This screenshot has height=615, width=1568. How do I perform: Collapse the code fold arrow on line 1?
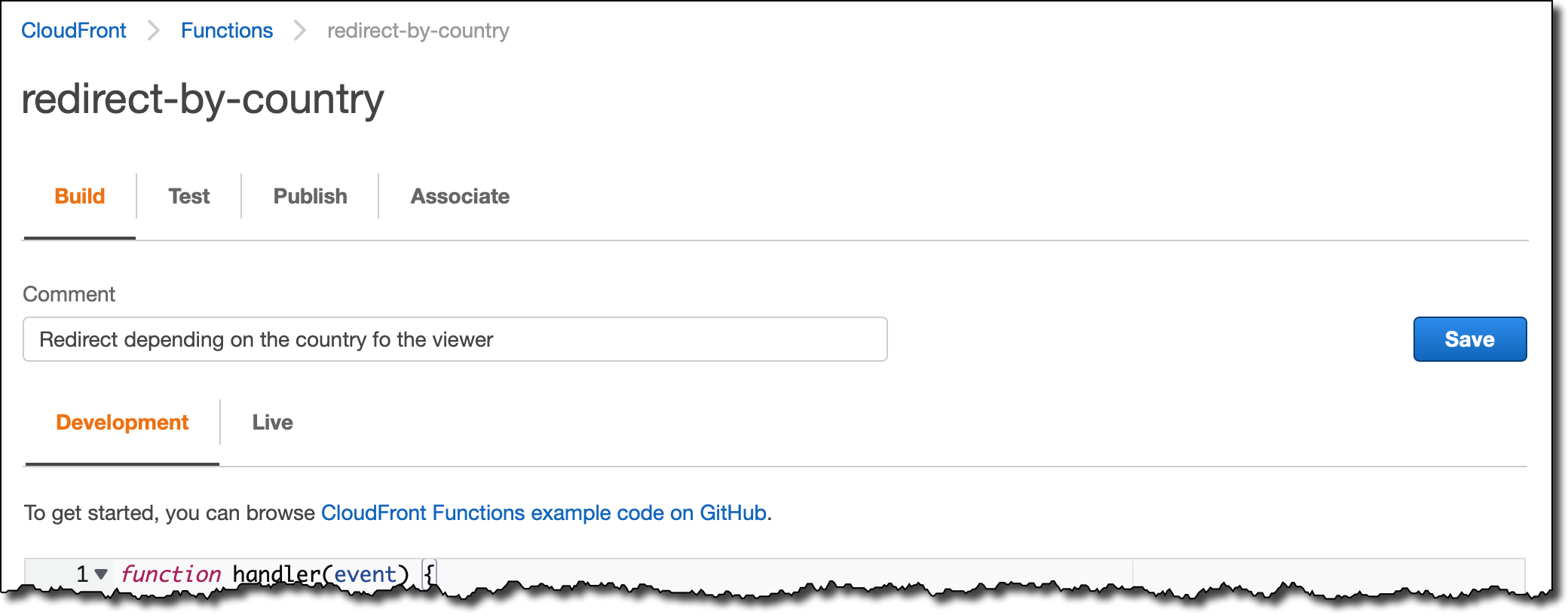coord(101,574)
